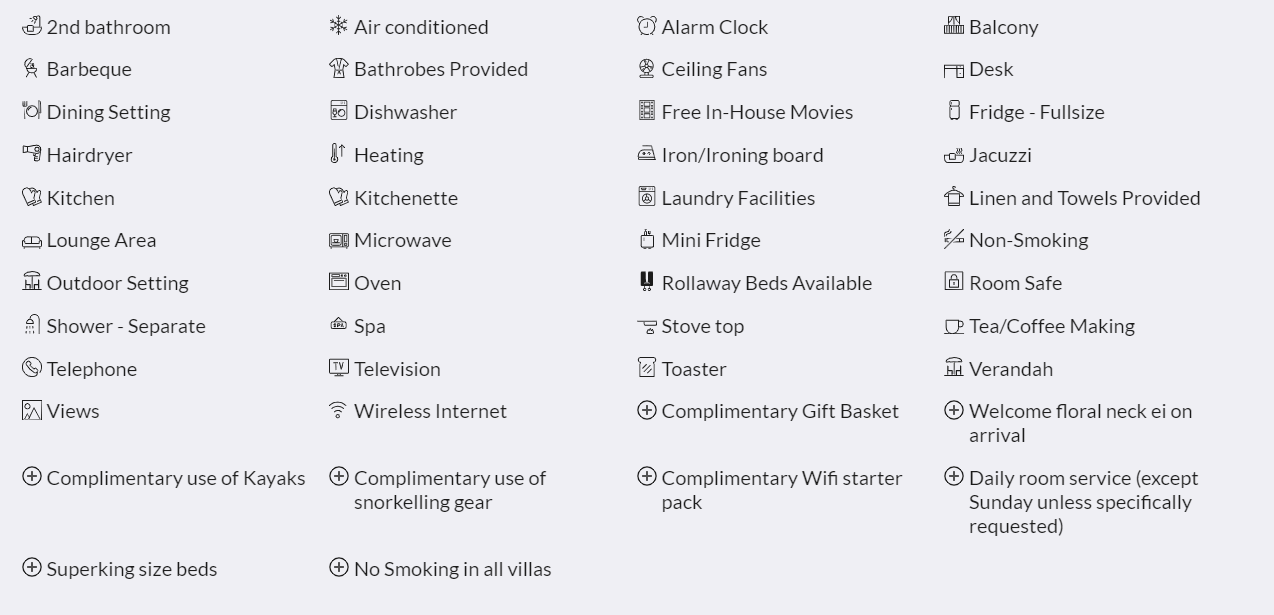The height and width of the screenshot is (615, 1274).
Task: Click the plus icon beside Superking size beds
Action: 32,567
